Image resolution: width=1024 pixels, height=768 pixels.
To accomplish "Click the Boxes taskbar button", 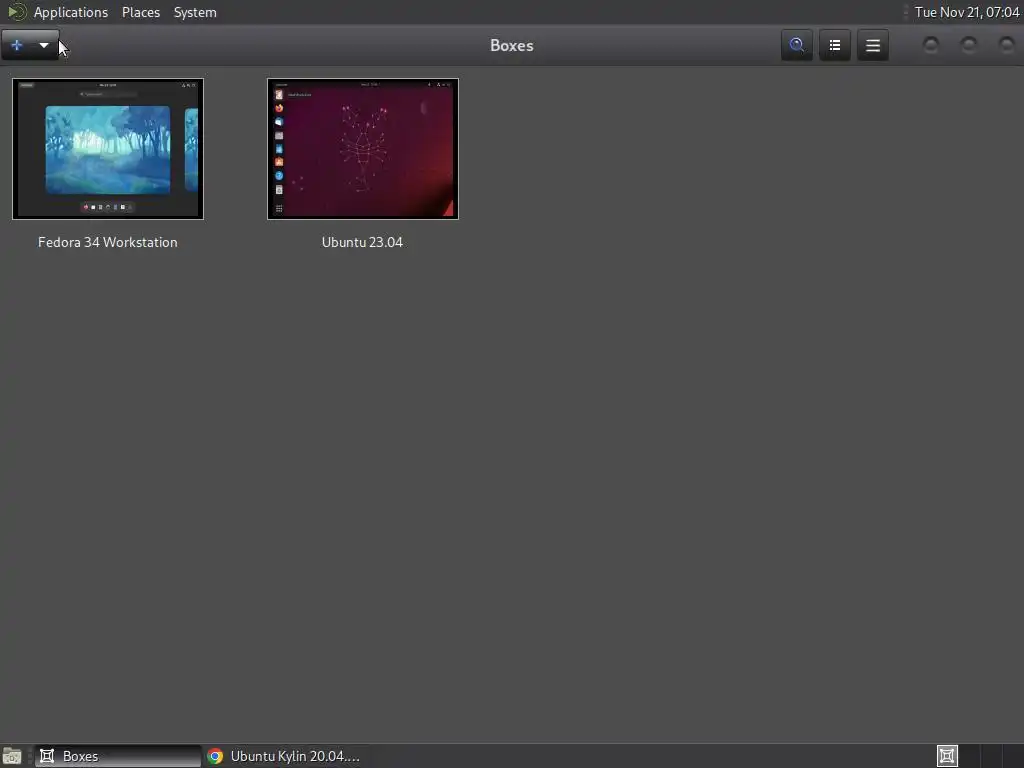I will 118,756.
